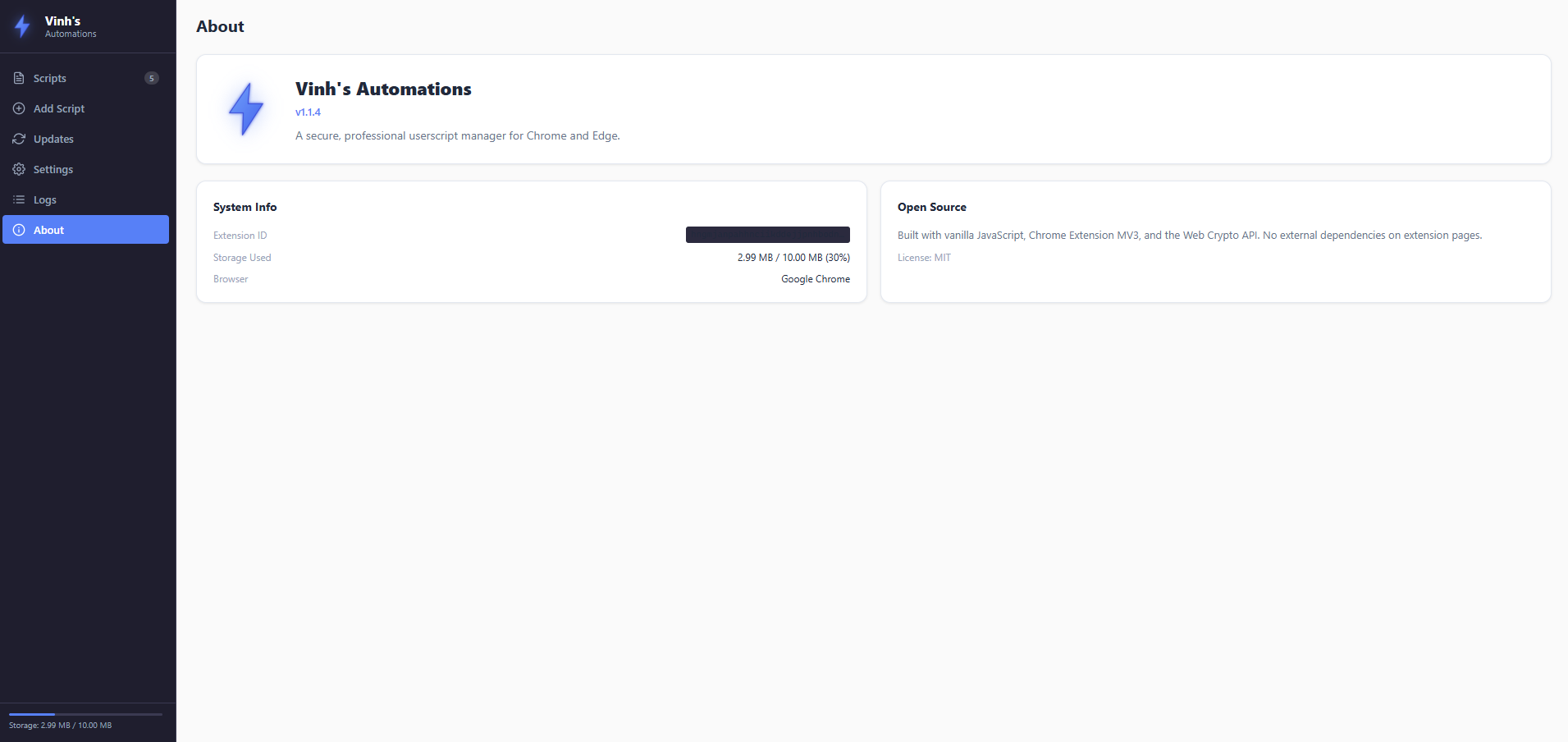Image resolution: width=1568 pixels, height=742 pixels.
Task: Open the Logs view
Action: [x=85, y=199]
